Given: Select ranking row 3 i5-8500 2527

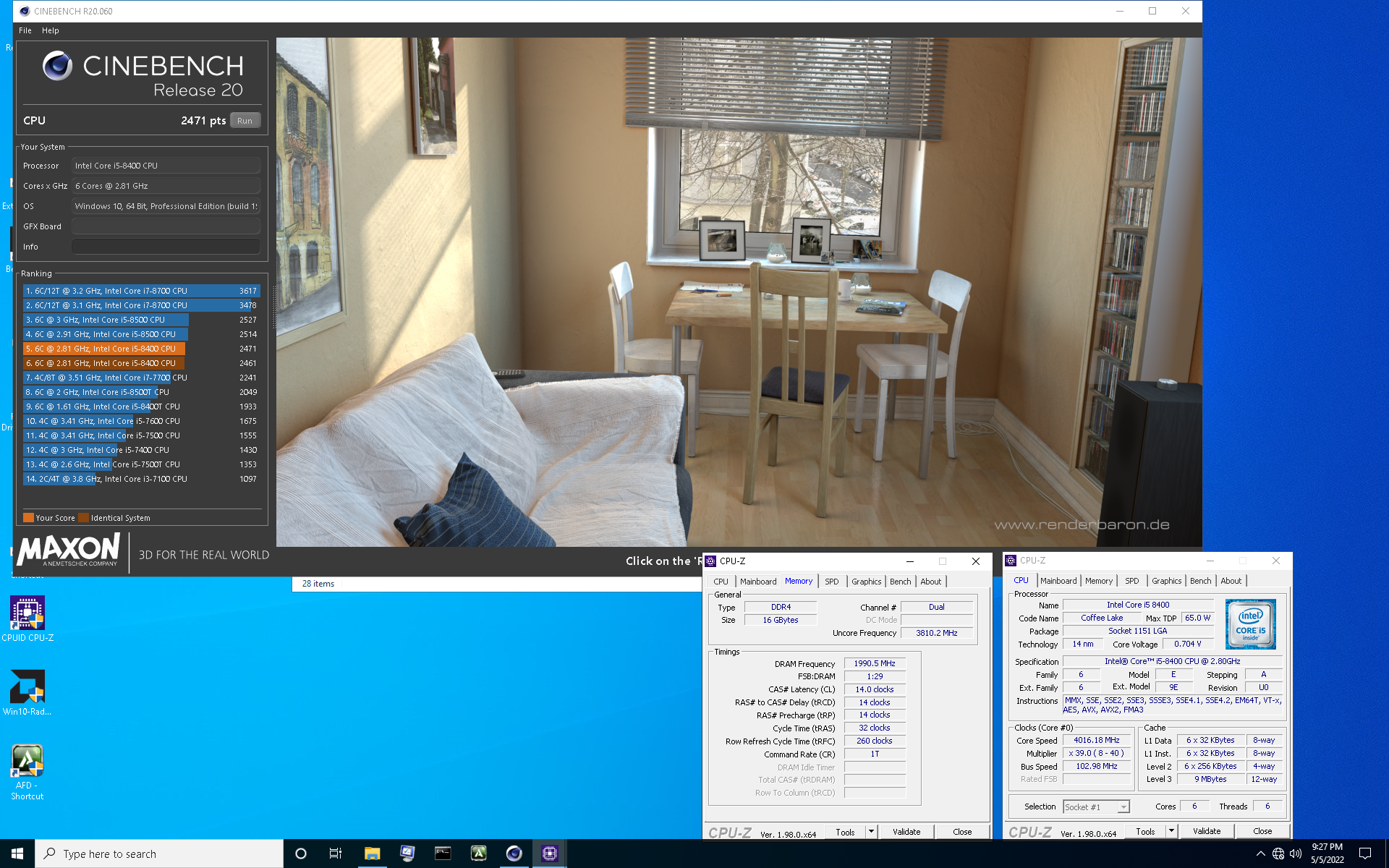Looking at the screenshot, I should (x=141, y=320).
